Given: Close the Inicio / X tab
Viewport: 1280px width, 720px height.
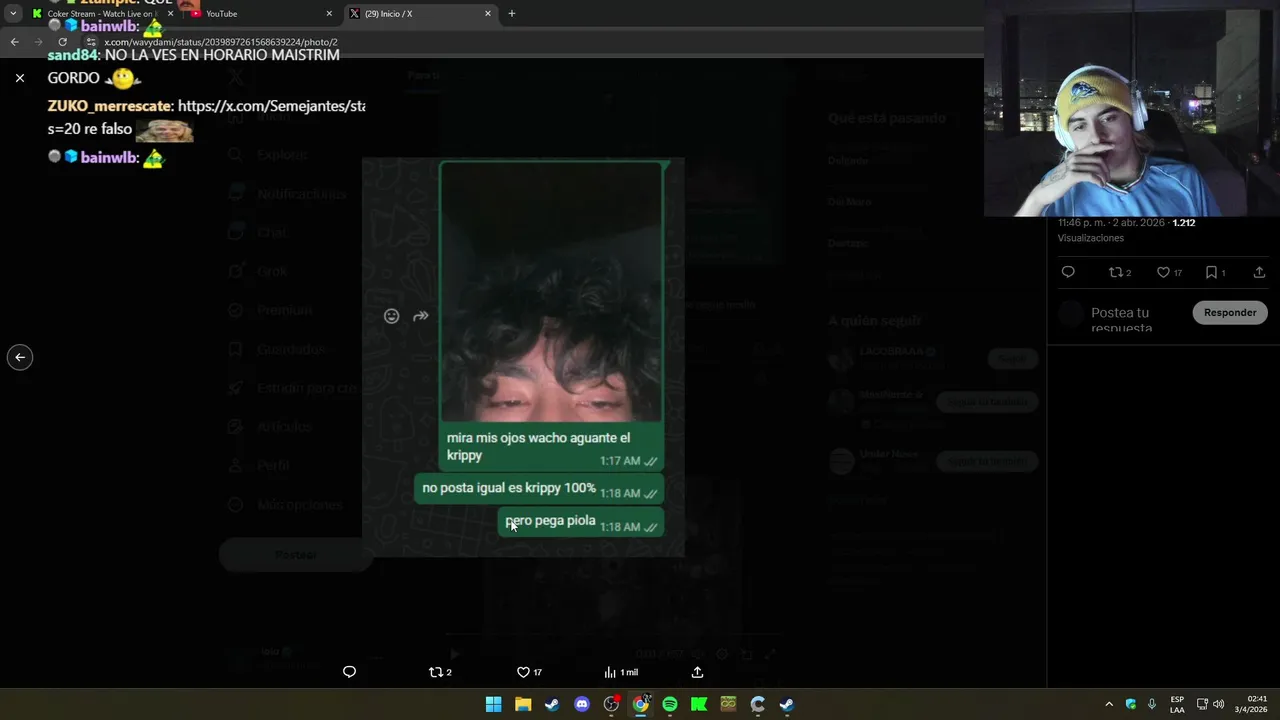Looking at the screenshot, I should tap(488, 14).
